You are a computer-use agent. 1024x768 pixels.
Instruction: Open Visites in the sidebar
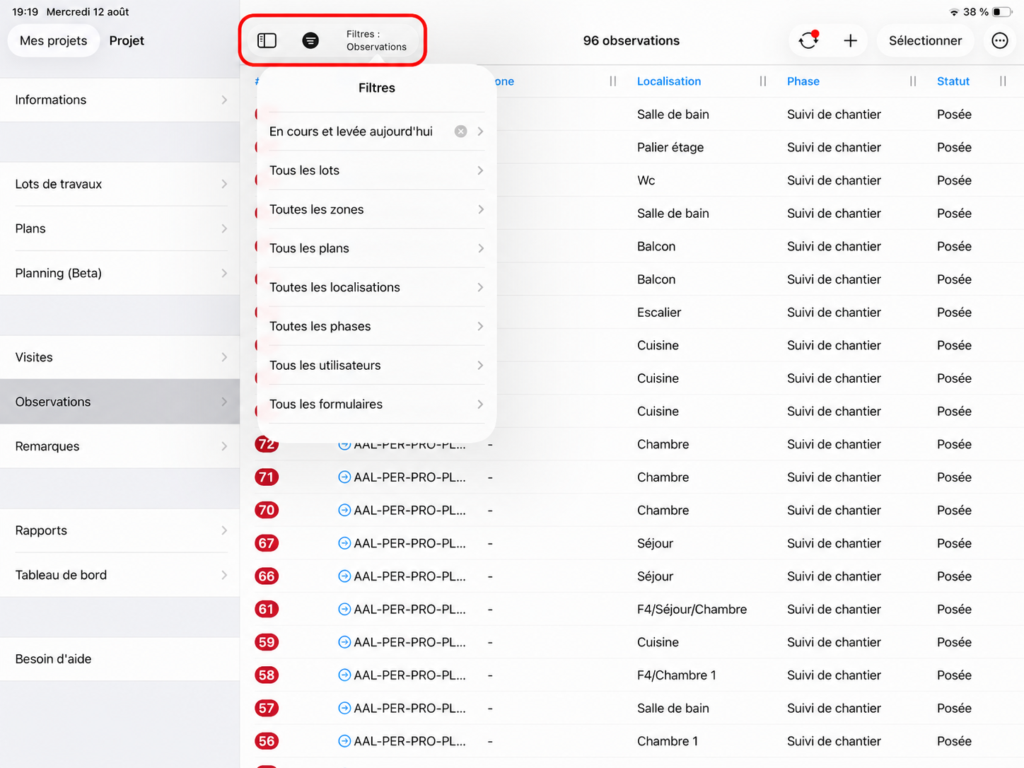120,357
